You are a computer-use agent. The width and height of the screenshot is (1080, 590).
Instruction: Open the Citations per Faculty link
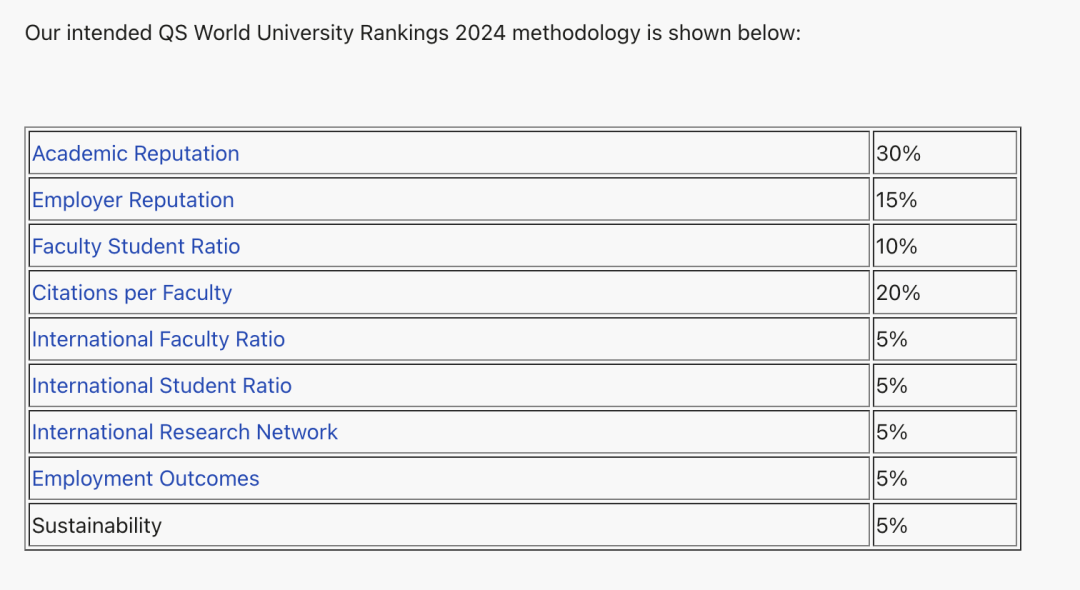[132, 293]
